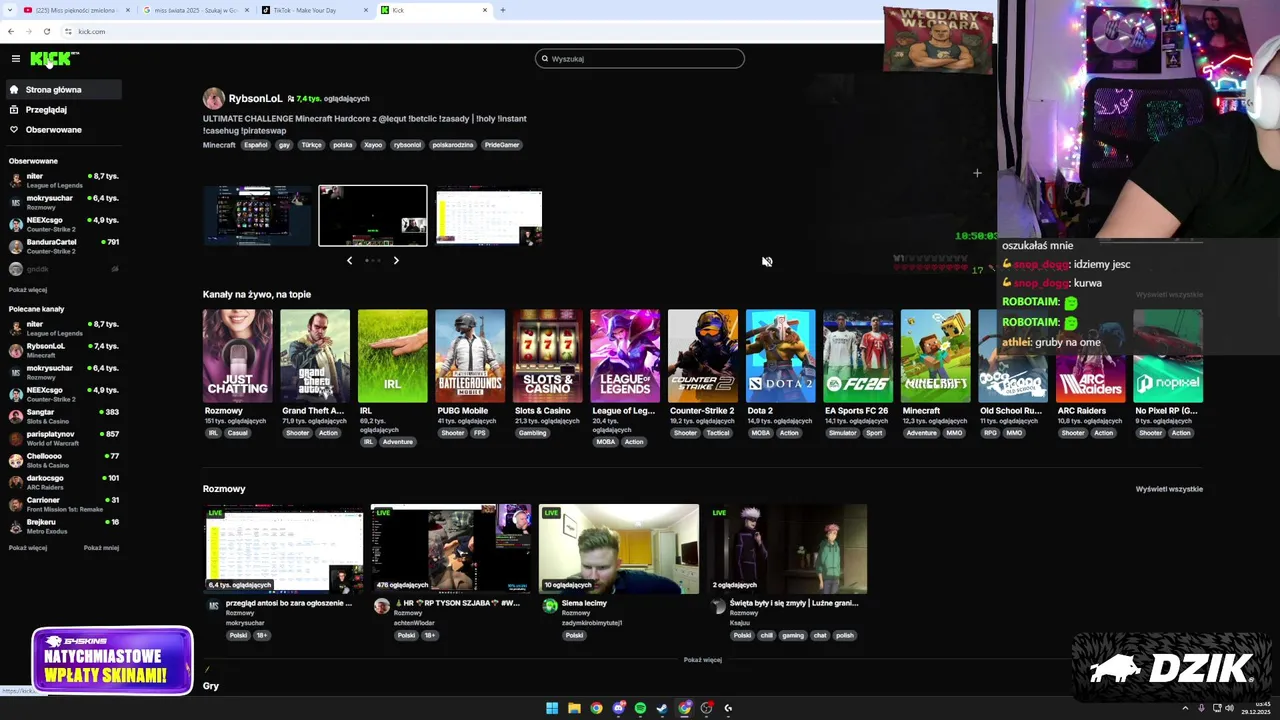Switch to the TikTok browser tab
1280x720 pixels.
click(315, 10)
